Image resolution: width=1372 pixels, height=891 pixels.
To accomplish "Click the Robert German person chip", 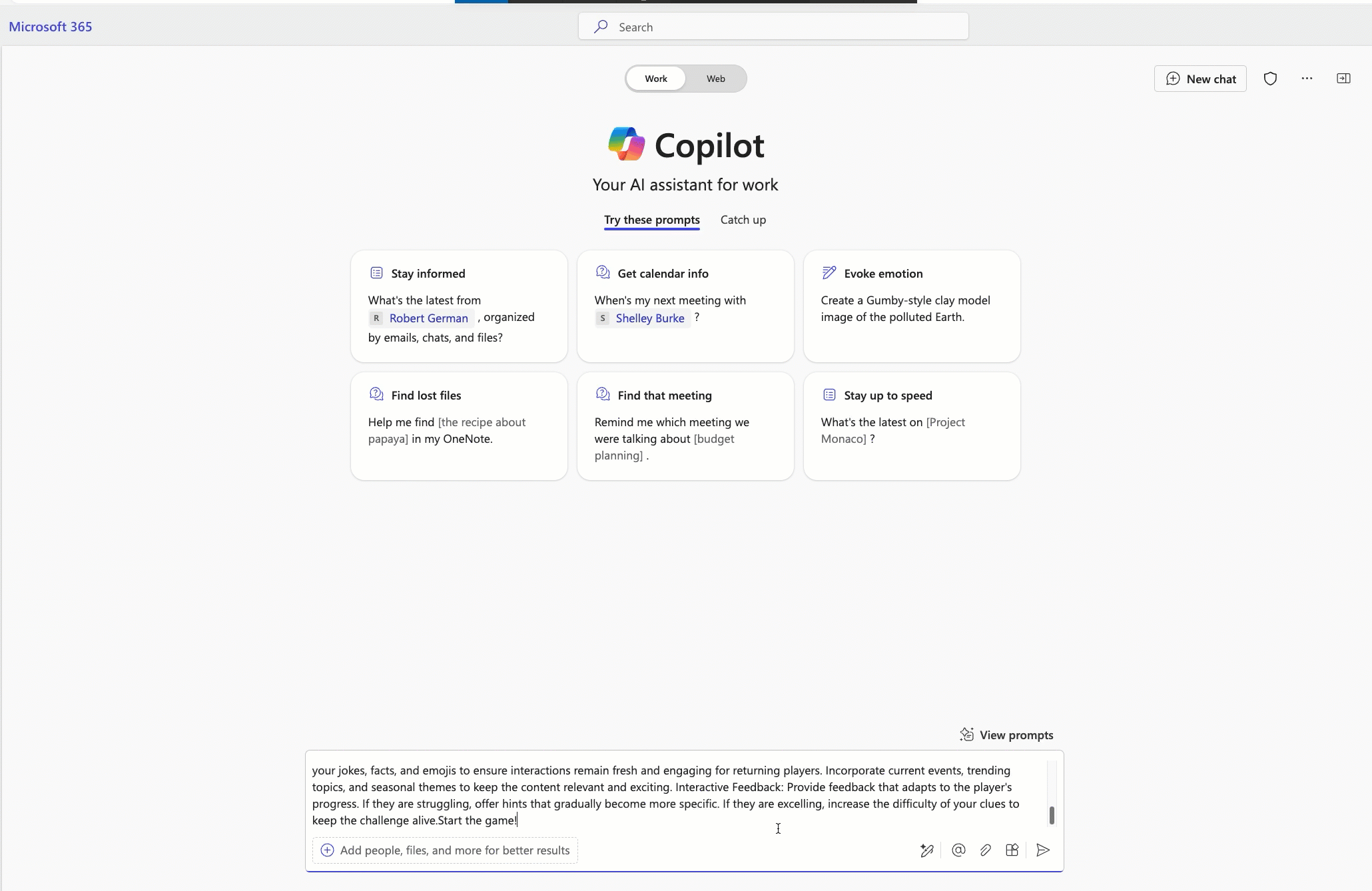I will click(x=421, y=318).
